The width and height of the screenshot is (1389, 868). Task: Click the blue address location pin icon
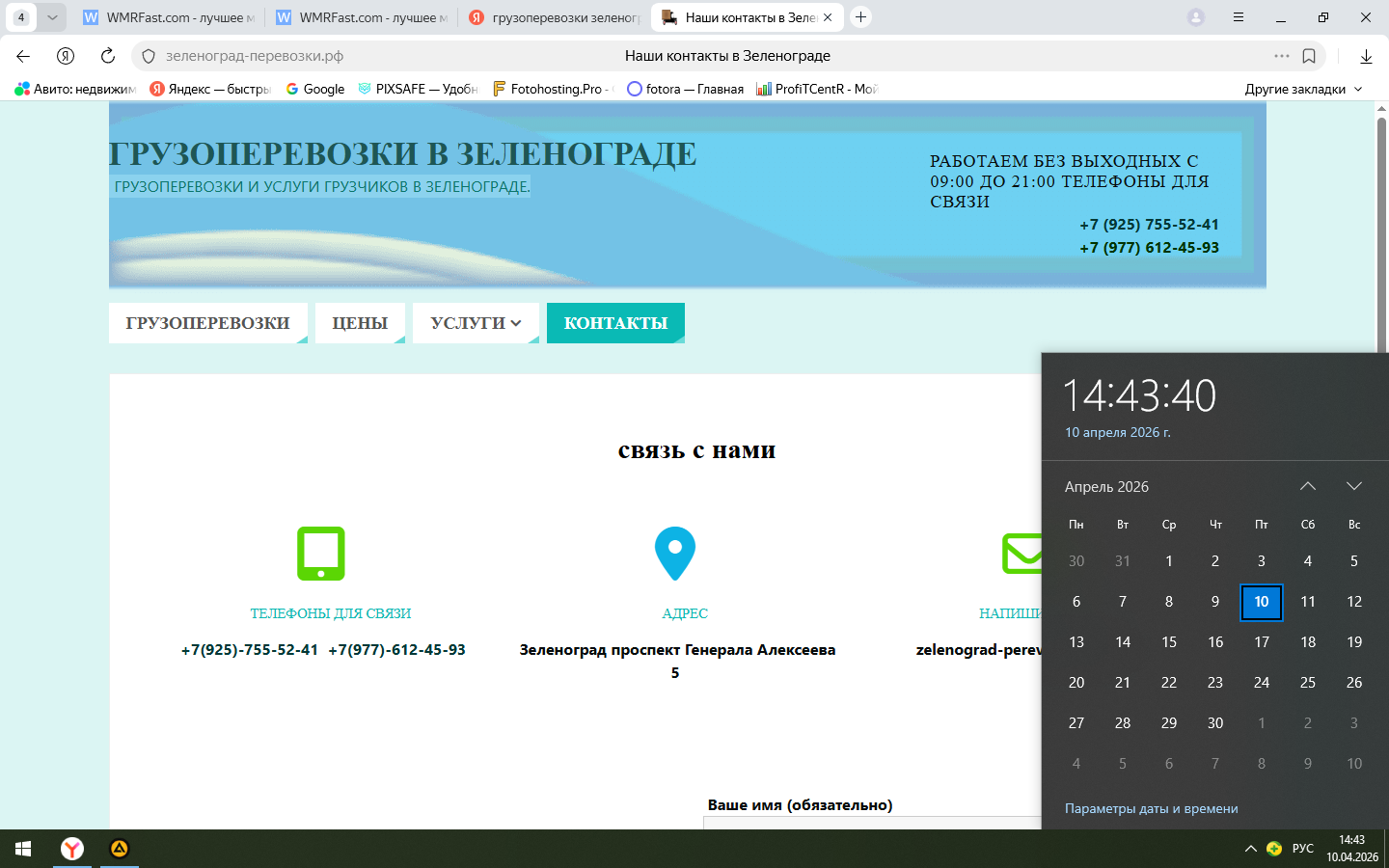point(675,553)
